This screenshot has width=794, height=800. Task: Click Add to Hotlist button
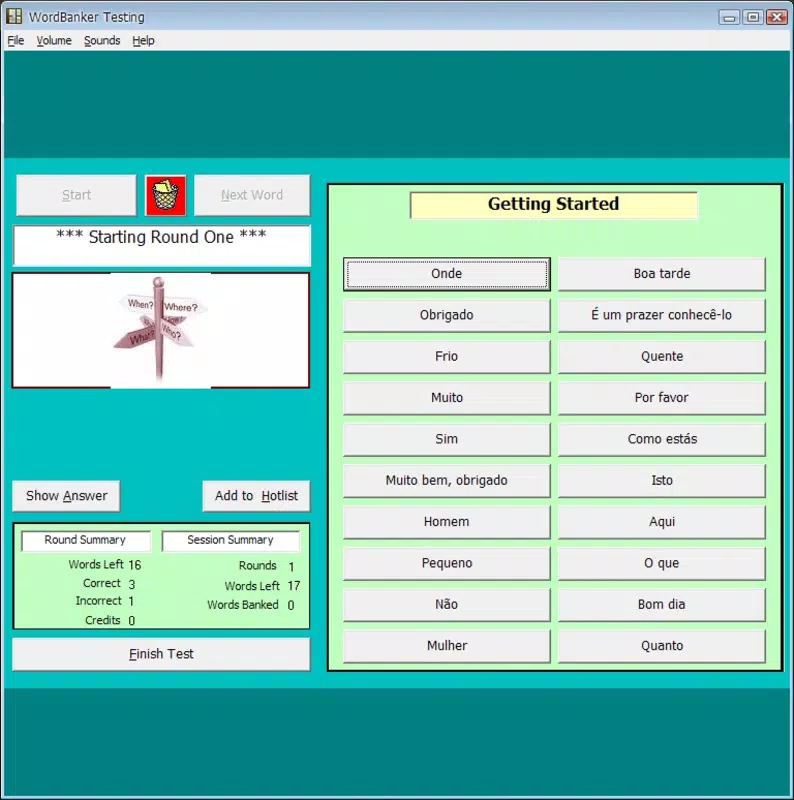pos(256,495)
